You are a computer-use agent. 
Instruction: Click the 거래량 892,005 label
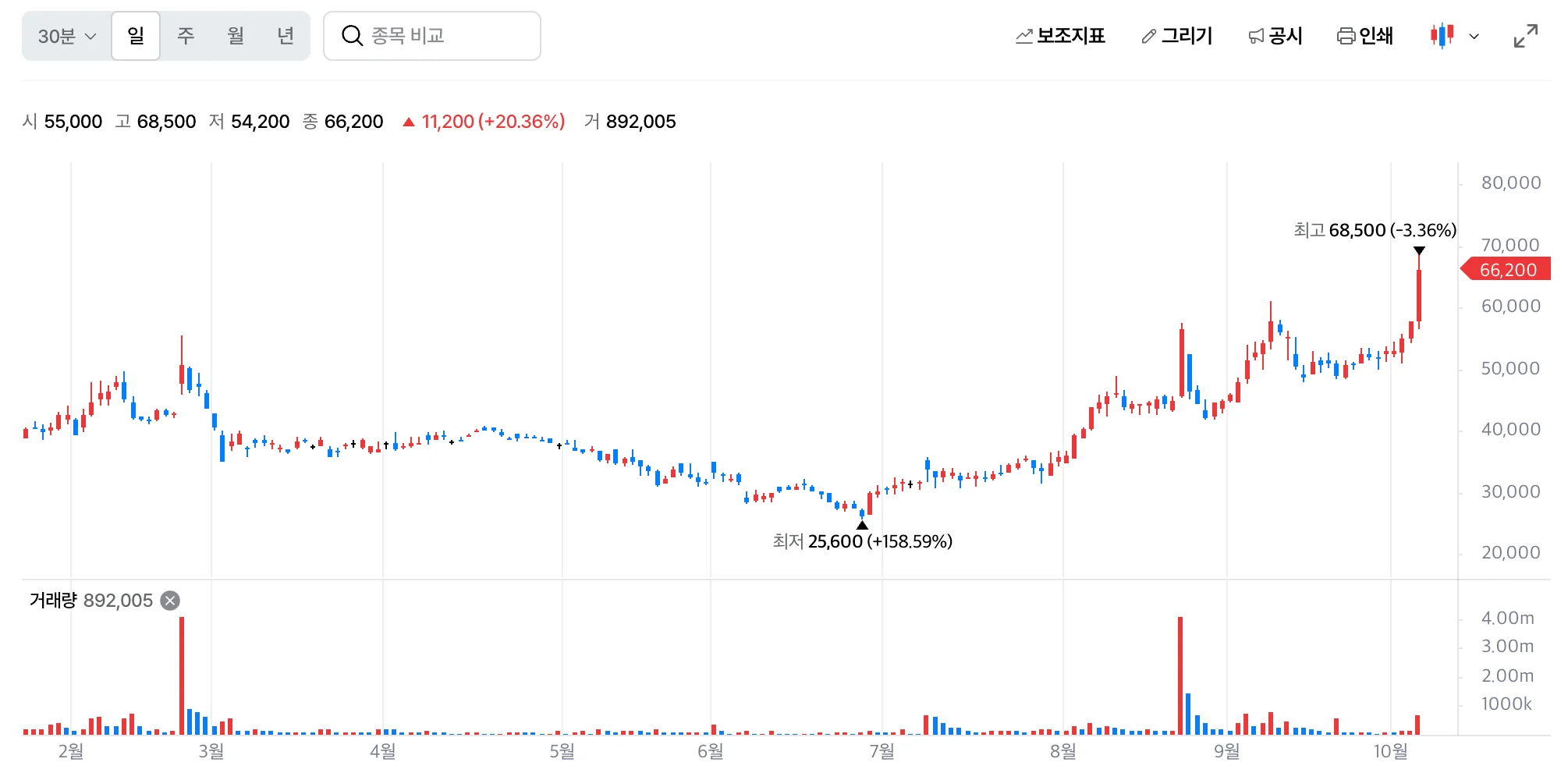(x=90, y=601)
